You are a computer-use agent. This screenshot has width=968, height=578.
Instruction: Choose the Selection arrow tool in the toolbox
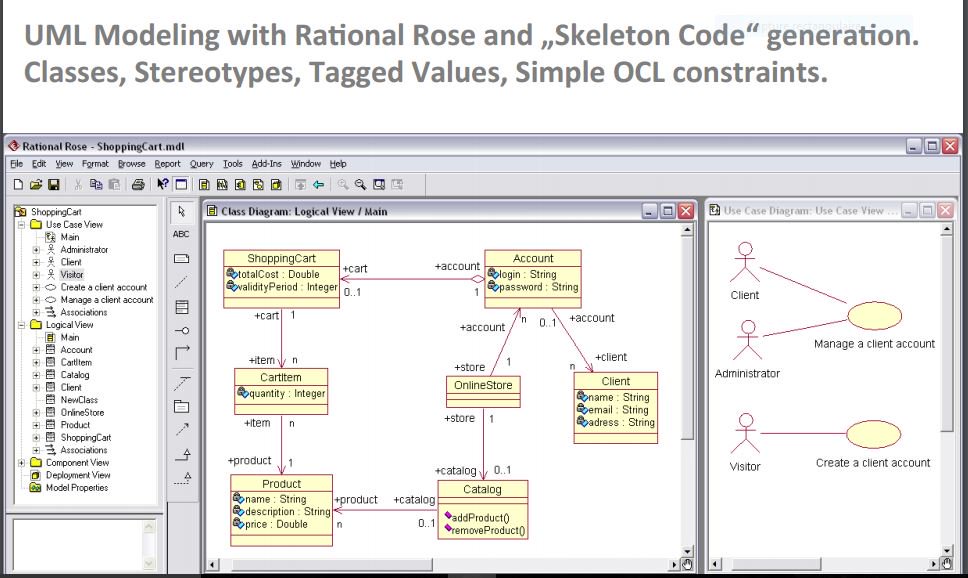pos(182,211)
